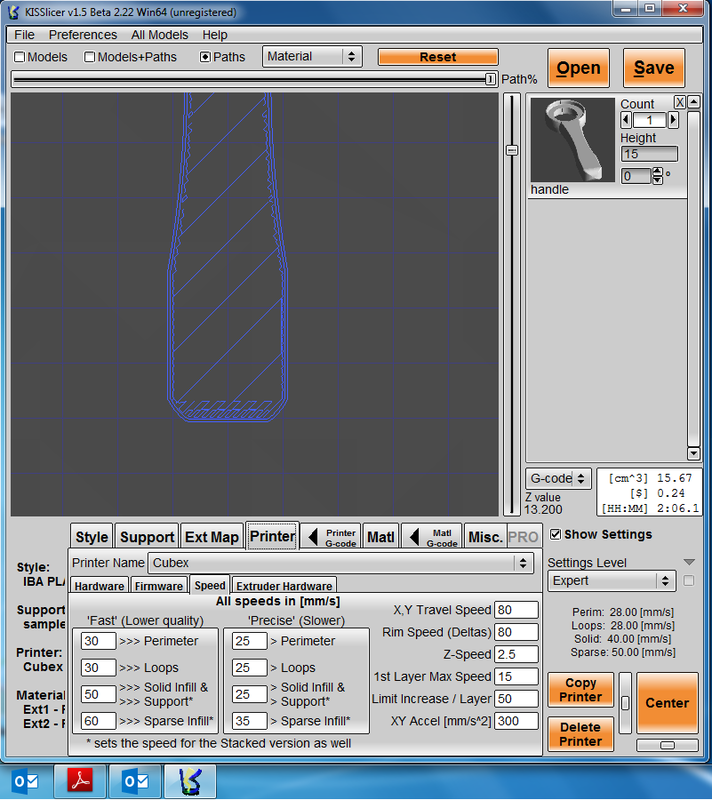Click vertical slider beside Copy Printer

point(625,703)
